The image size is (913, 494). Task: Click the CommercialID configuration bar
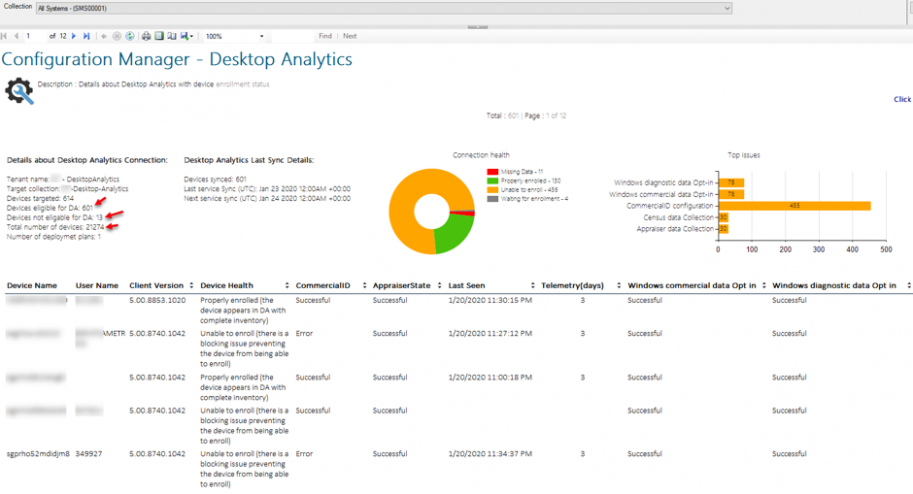(795, 206)
